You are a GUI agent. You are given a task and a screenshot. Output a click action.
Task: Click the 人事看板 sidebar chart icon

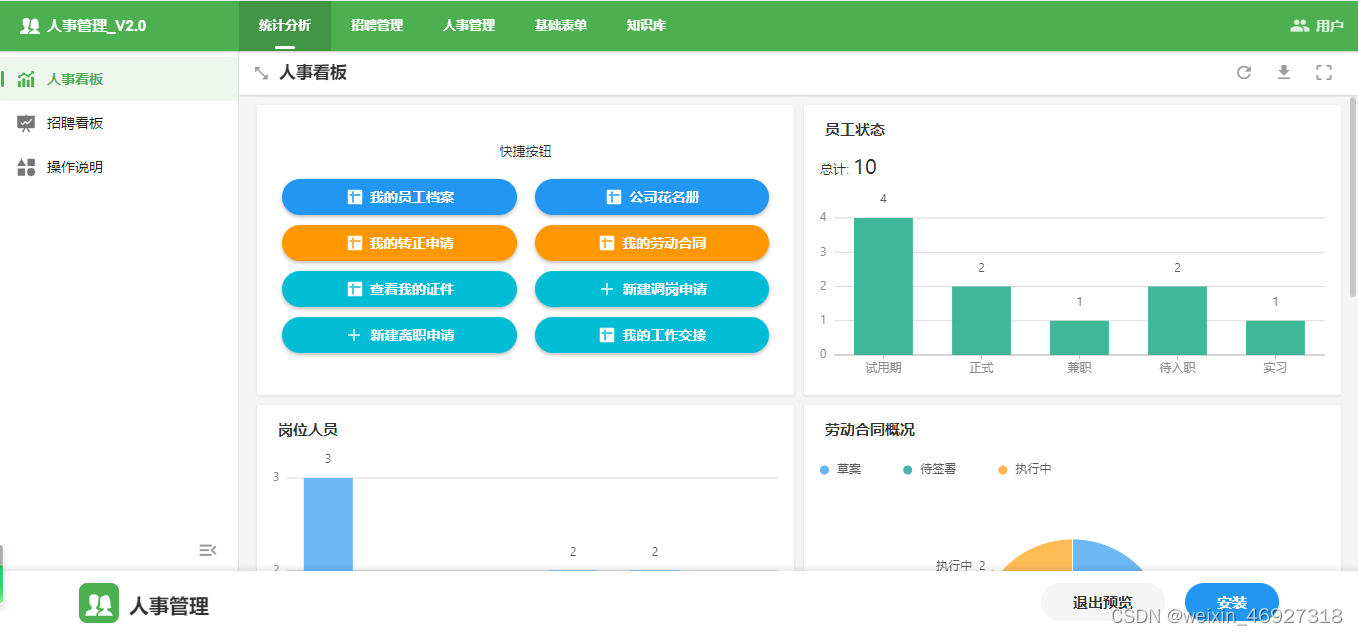click(26, 79)
